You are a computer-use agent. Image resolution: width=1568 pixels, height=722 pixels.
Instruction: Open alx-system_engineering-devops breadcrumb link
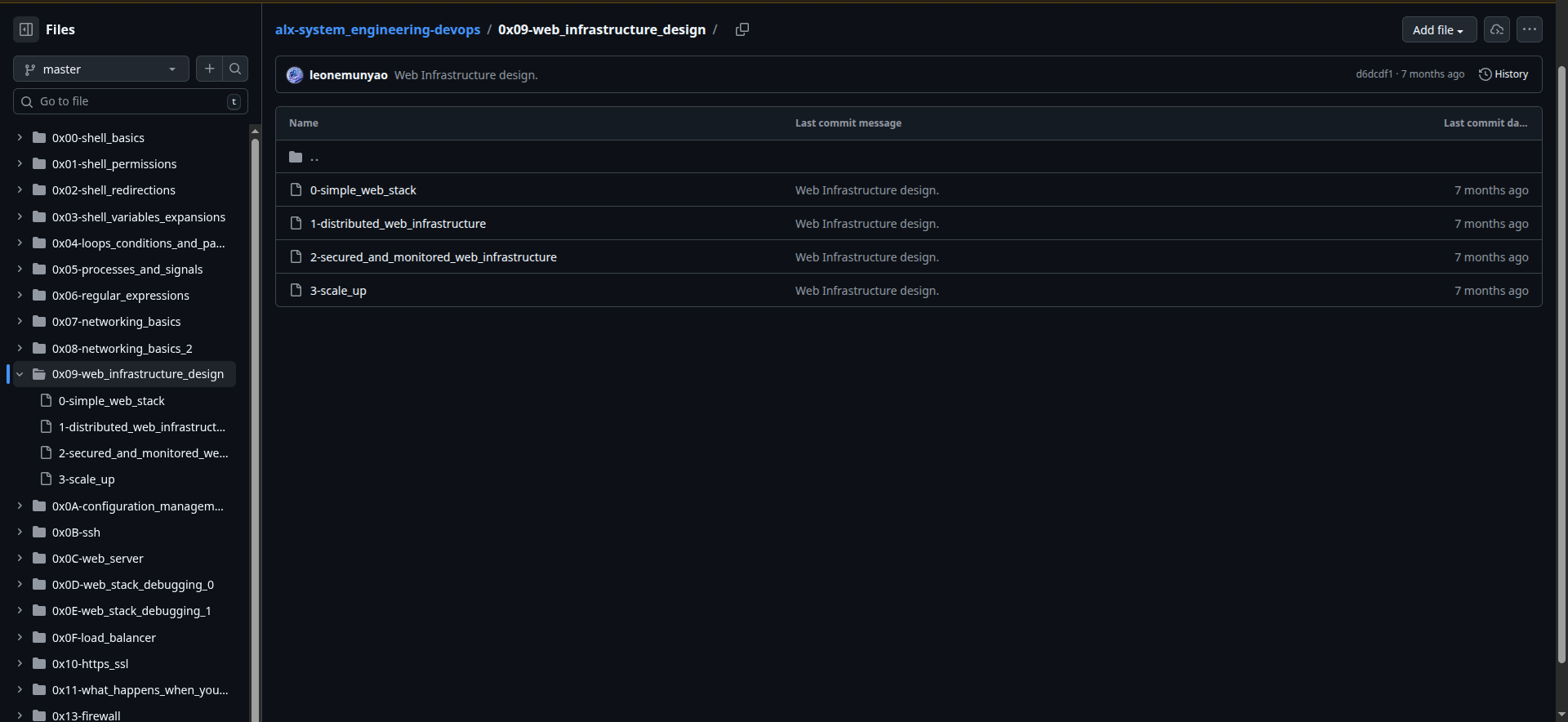377,29
